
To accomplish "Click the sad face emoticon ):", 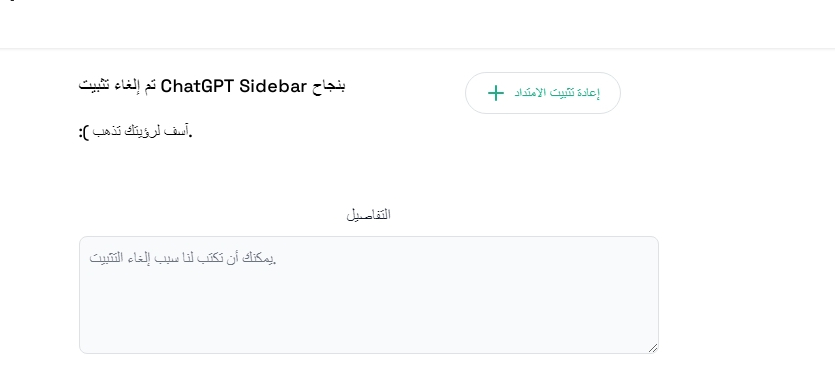I will [84, 132].
